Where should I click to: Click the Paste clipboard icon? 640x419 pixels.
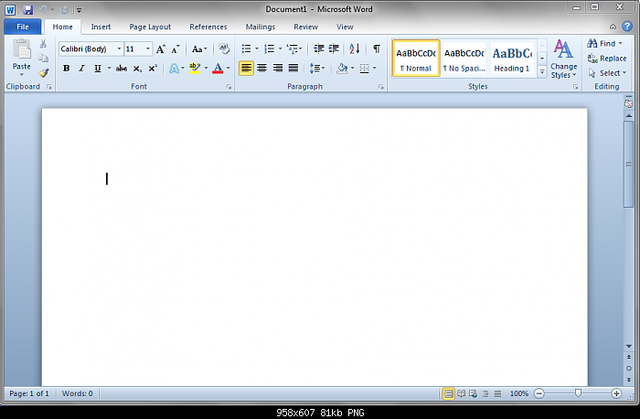pyautogui.click(x=22, y=50)
